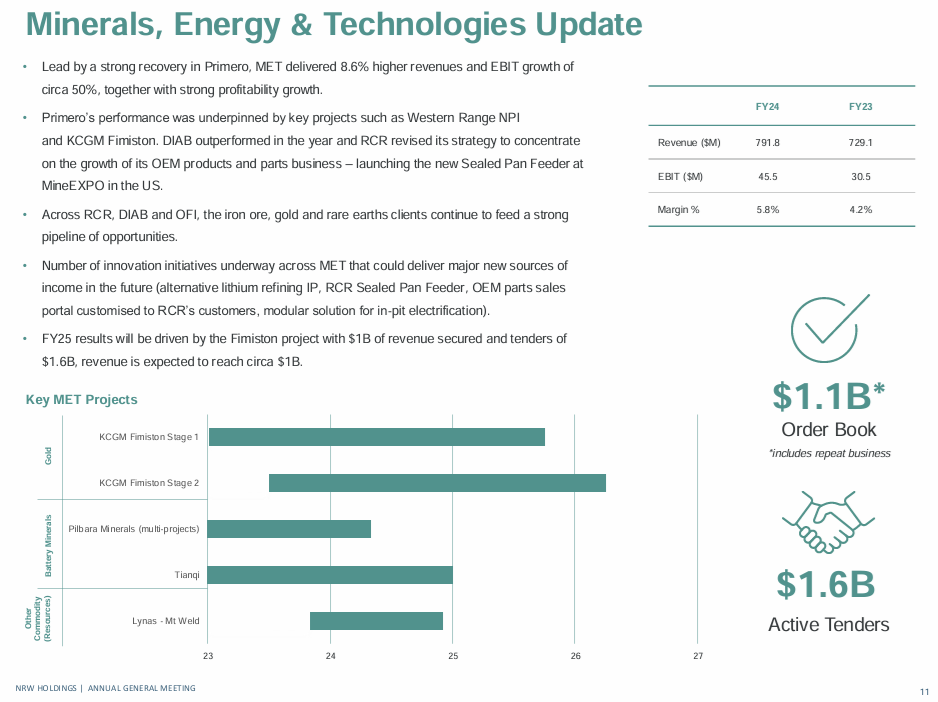This screenshot has width=938, height=702.
Task: Click the Tianqi project bar
Action: tap(330, 575)
